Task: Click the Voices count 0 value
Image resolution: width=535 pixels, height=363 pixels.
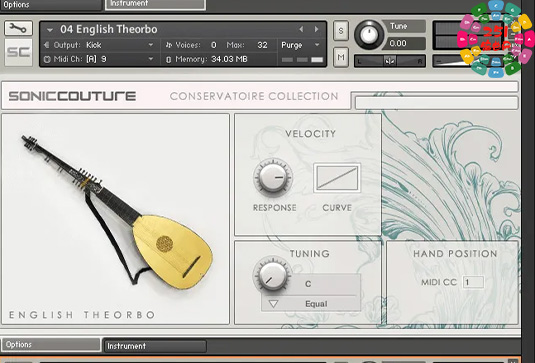Action: (214, 45)
